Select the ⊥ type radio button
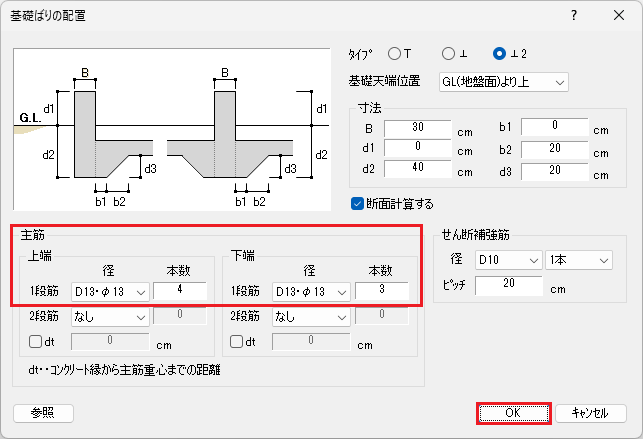This screenshot has height=439, width=643. (x=446, y=53)
